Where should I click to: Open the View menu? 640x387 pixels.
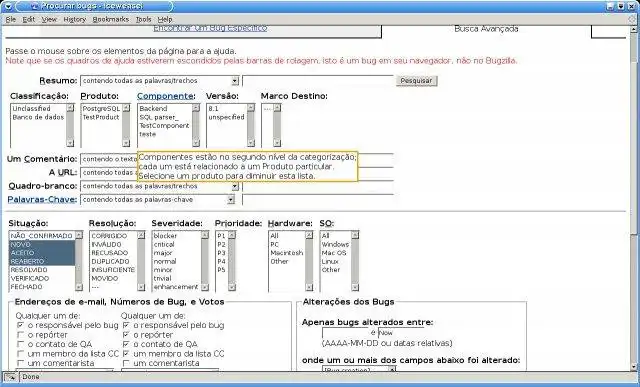point(49,19)
